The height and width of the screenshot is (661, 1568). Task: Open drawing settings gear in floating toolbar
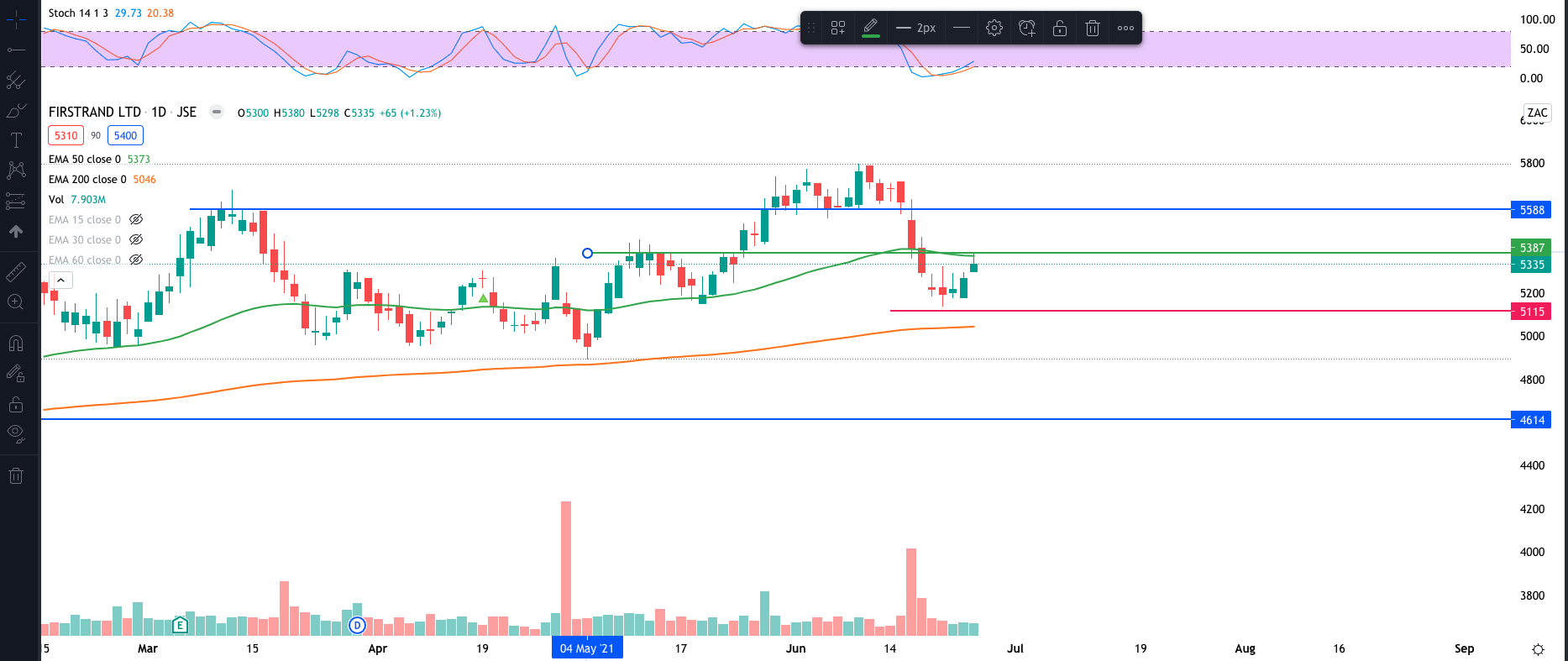[x=994, y=28]
